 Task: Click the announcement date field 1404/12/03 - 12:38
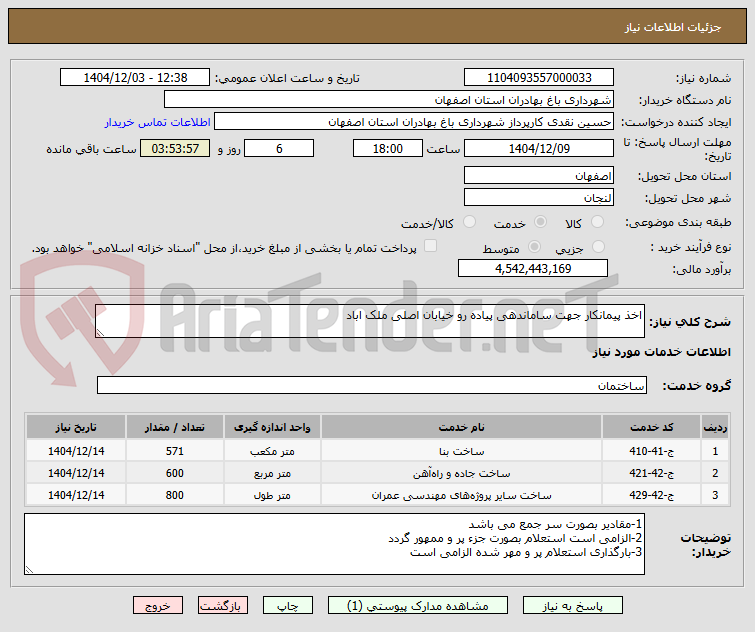tap(135, 77)
